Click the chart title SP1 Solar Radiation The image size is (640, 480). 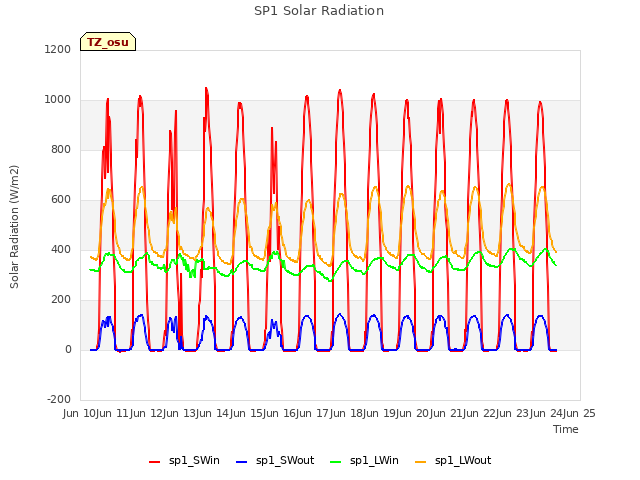(319, 11)
